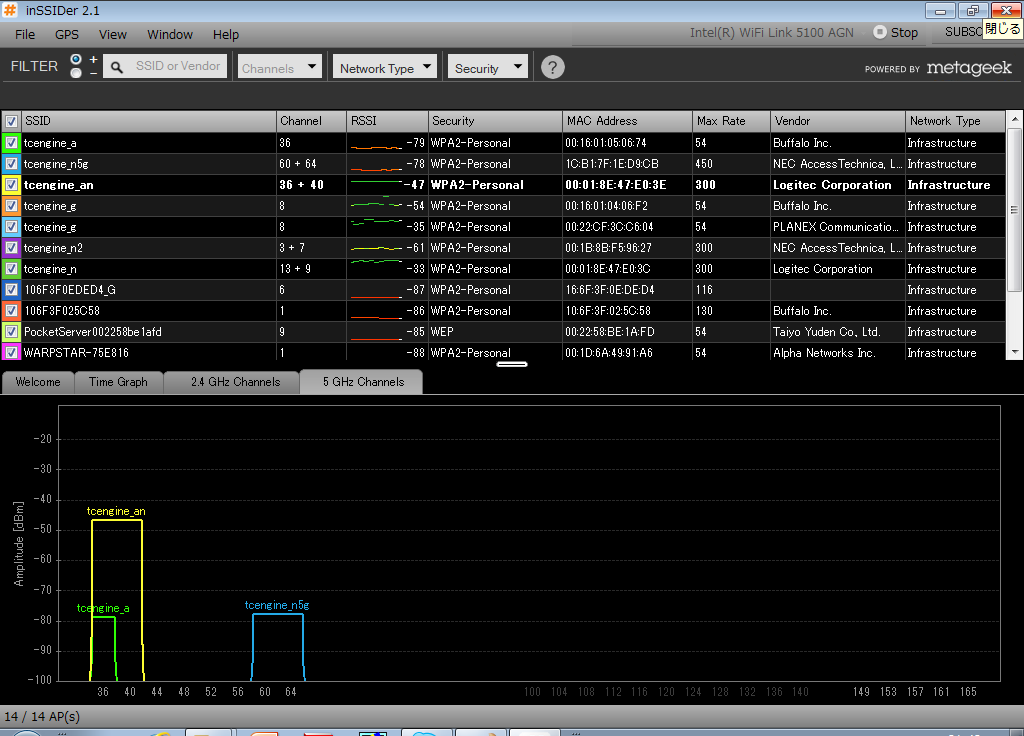
Task: Click the yellow tcengine_an label in the graph
Action: [x=116, y=511]
